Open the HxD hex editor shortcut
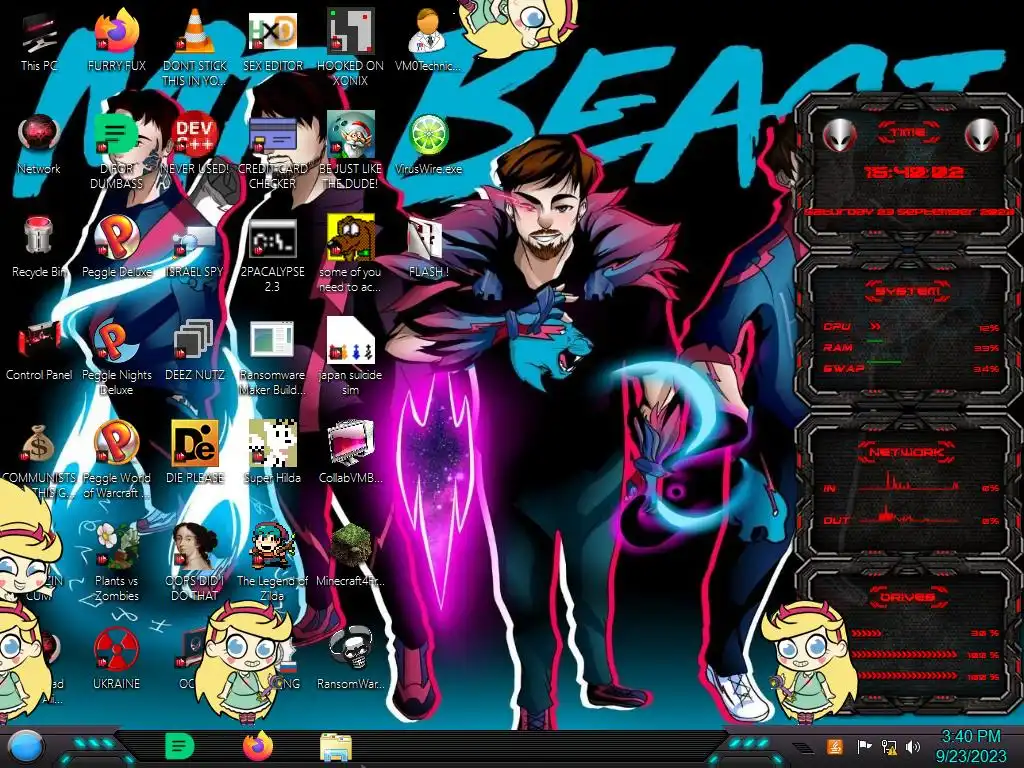Screen dimensions: 1024x768 [x=272, y=41]
